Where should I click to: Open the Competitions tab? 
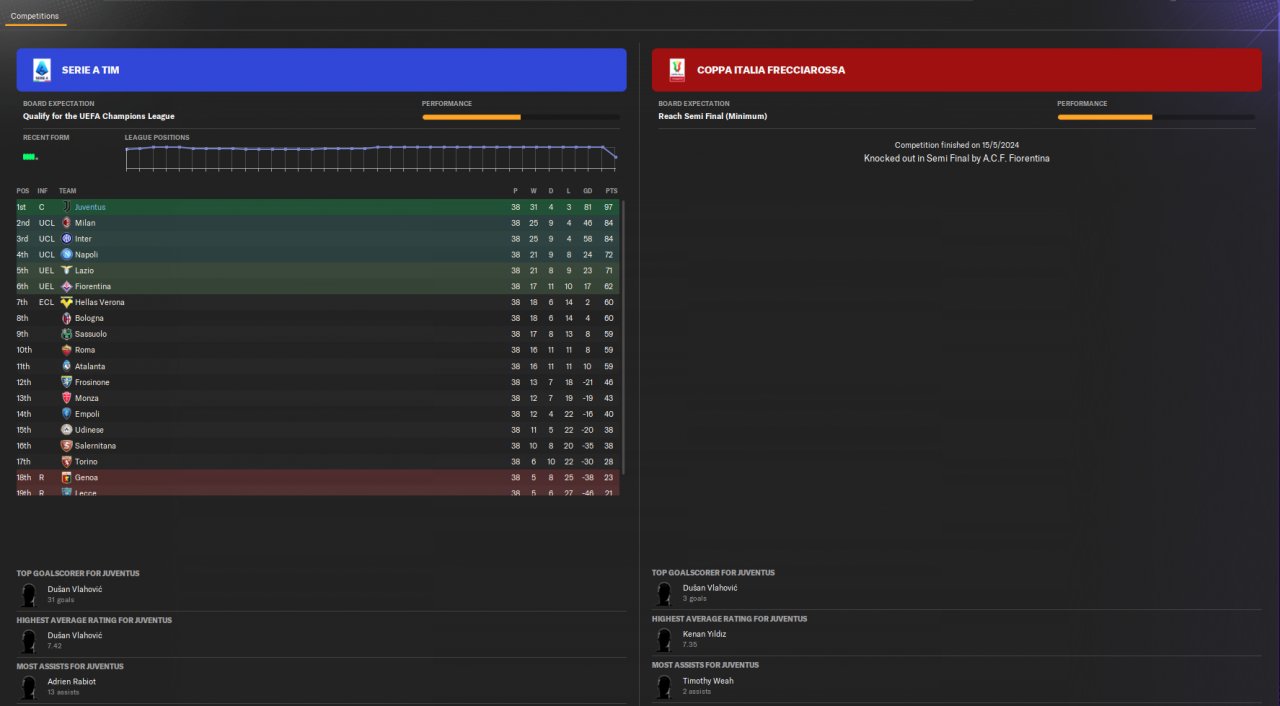click(35, 16)
